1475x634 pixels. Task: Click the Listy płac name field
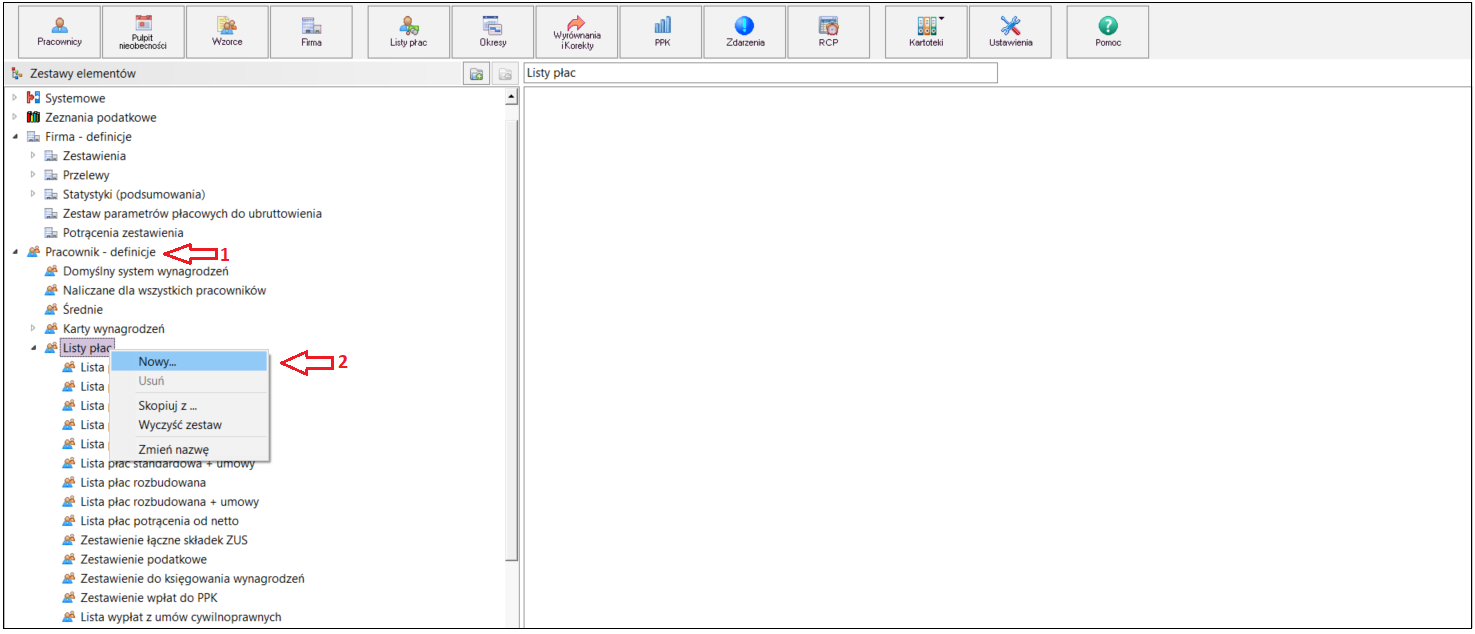760,73
